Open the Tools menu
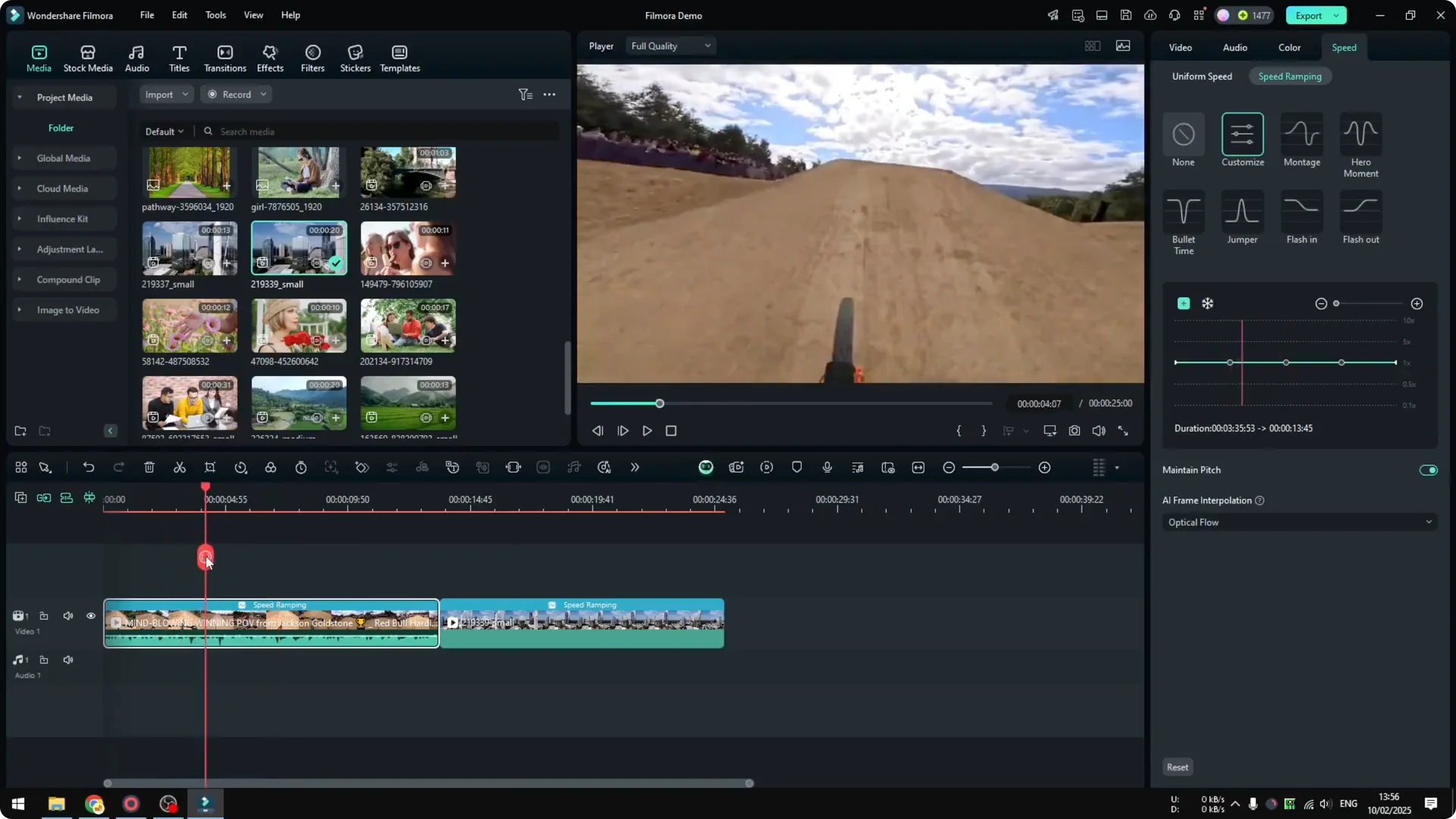Screen dimensions: 1456x819 [x=215, y=15]
